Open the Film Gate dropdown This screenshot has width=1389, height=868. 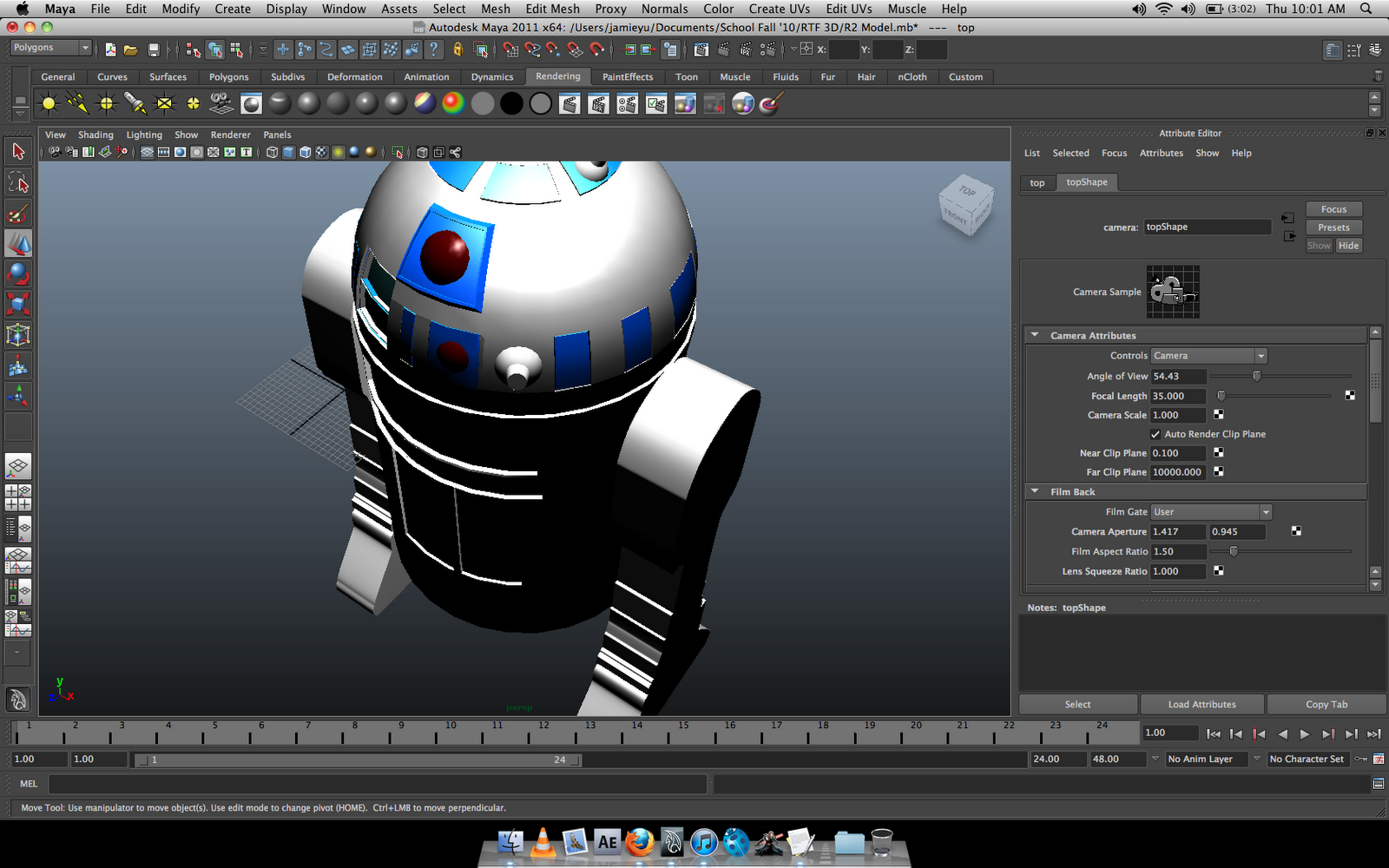[1211, 512]
